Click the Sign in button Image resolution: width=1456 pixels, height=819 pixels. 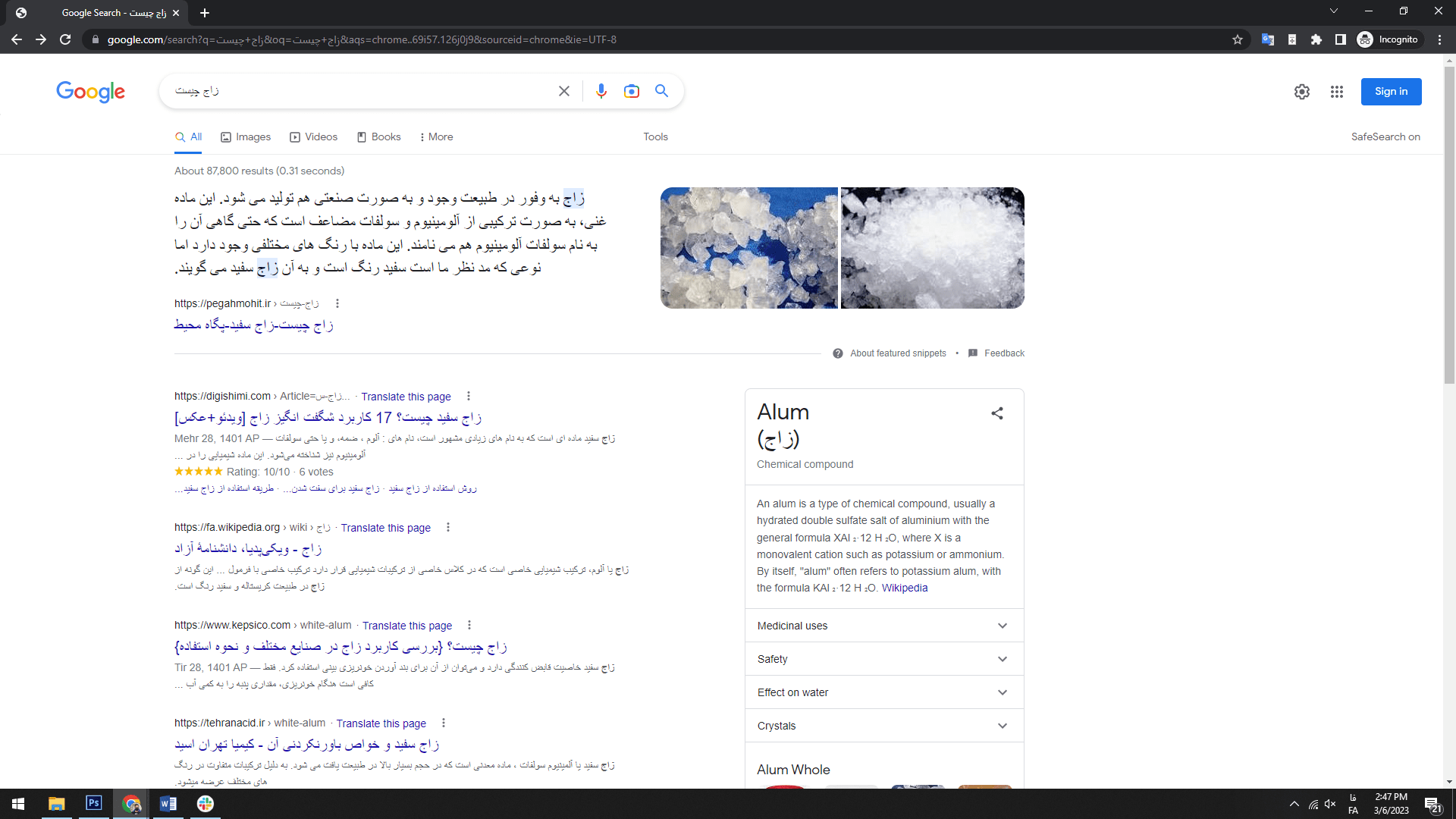coord(1391,92)
